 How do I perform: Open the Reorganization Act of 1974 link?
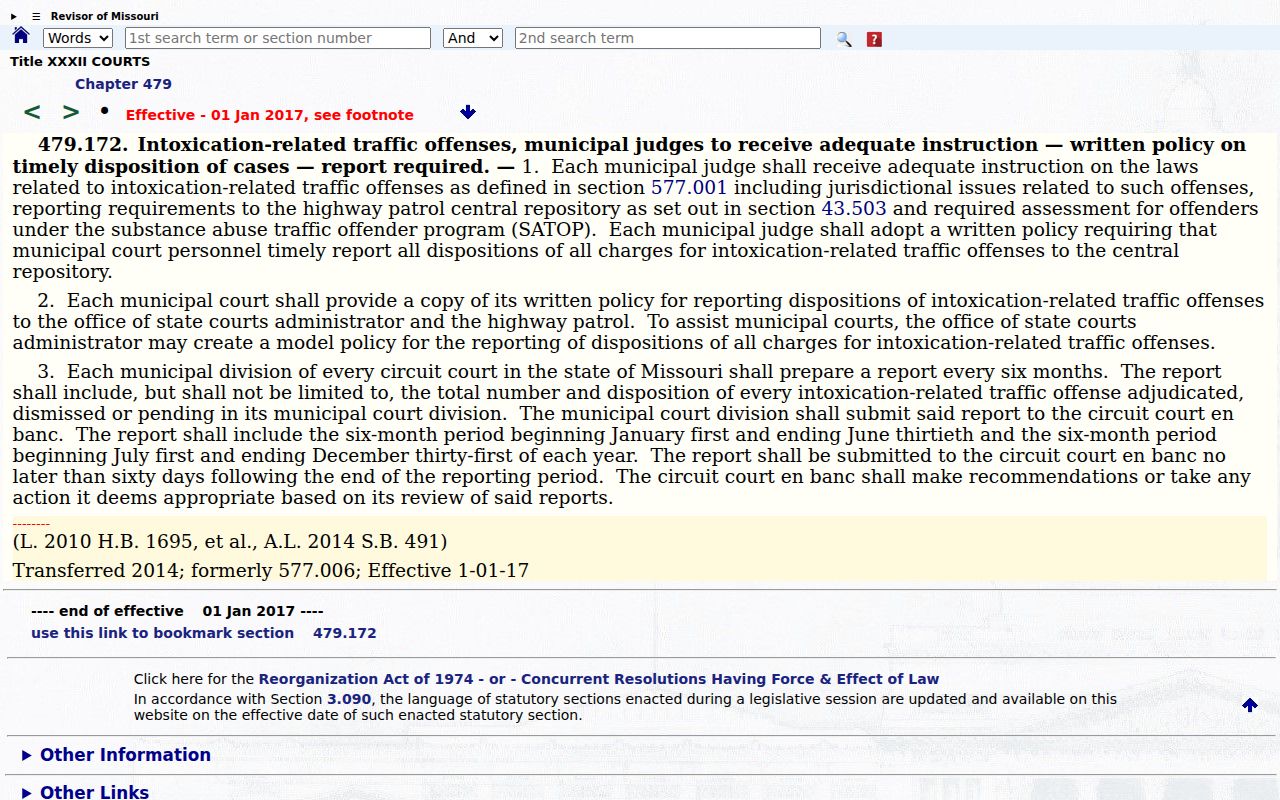tap(366, 679)
